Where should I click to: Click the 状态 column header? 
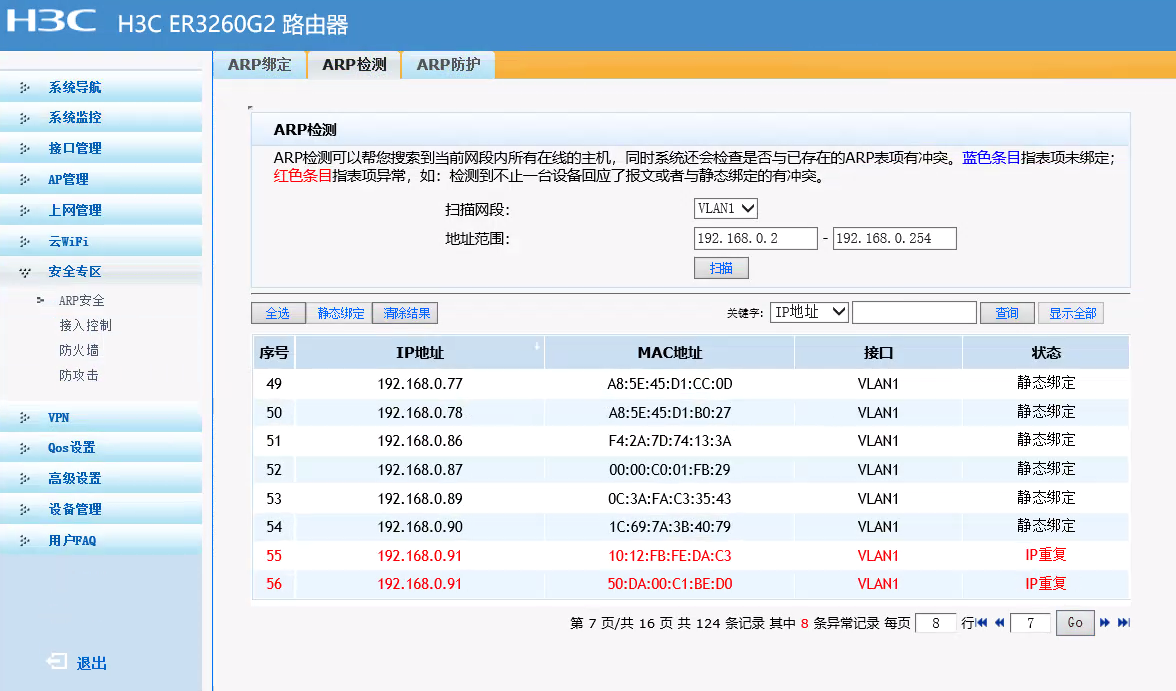point(1046,353)
